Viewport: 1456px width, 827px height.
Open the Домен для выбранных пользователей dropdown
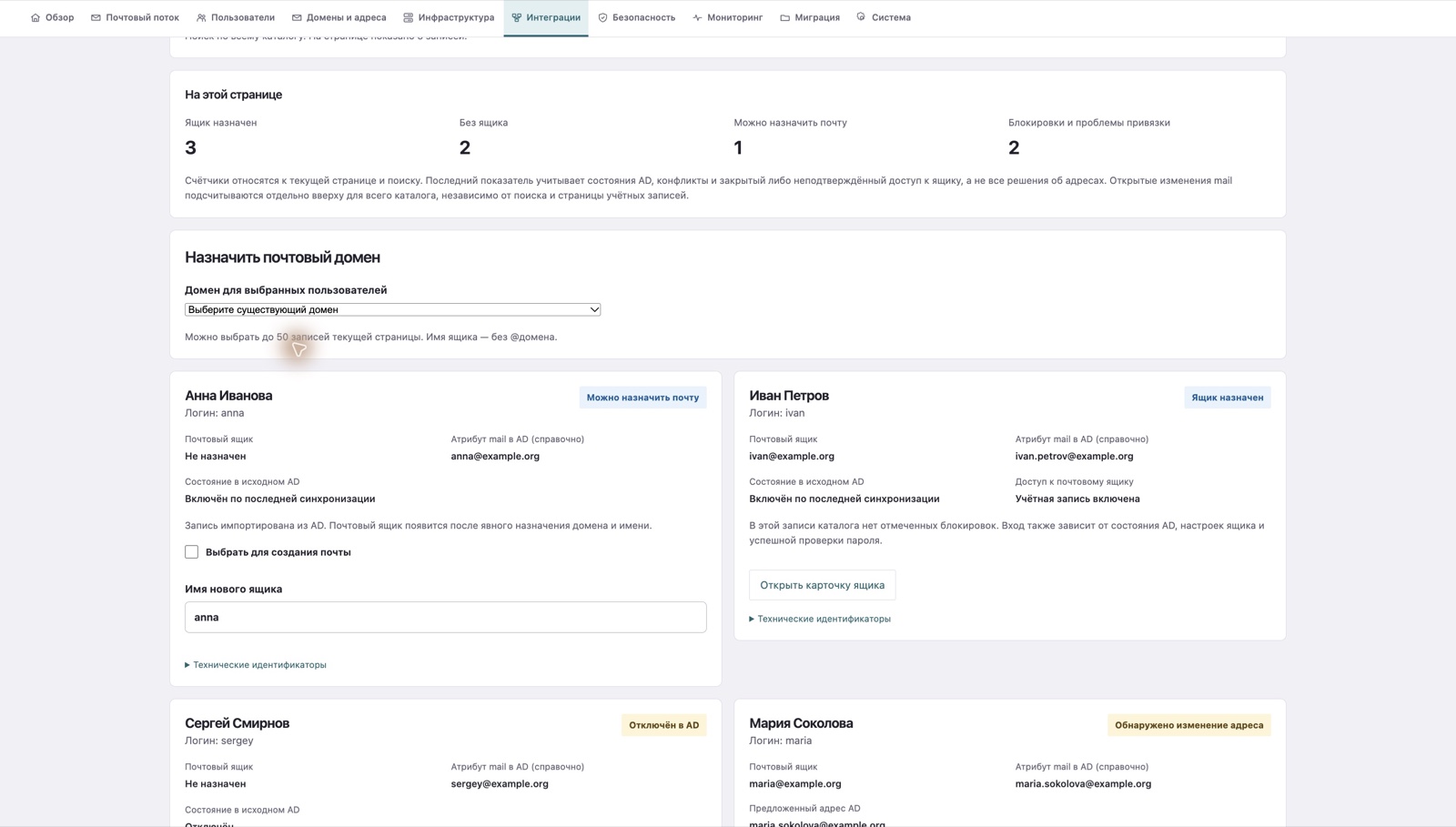[392, 309]
